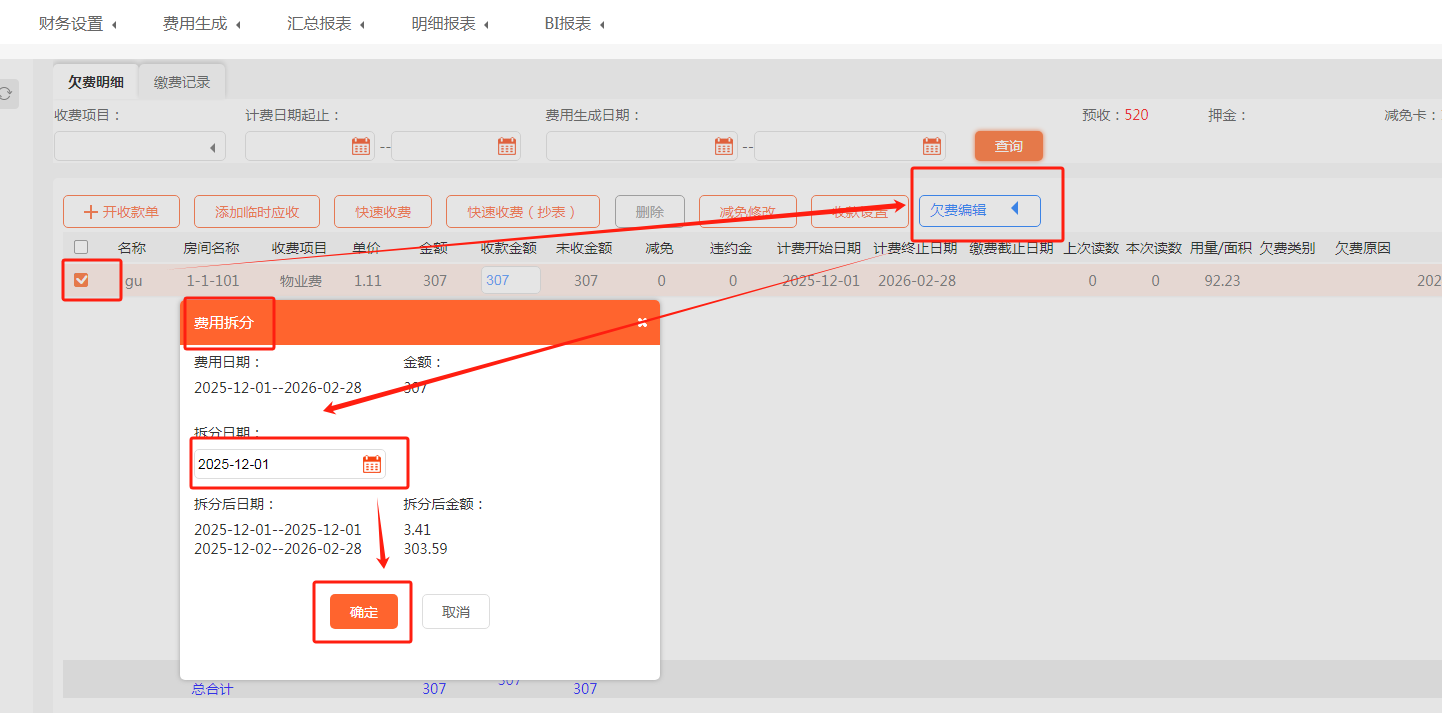Open calendar for fee generation start date
Image resolution: width=1442 pixels, height=713 pixels.
coord(724,146)
